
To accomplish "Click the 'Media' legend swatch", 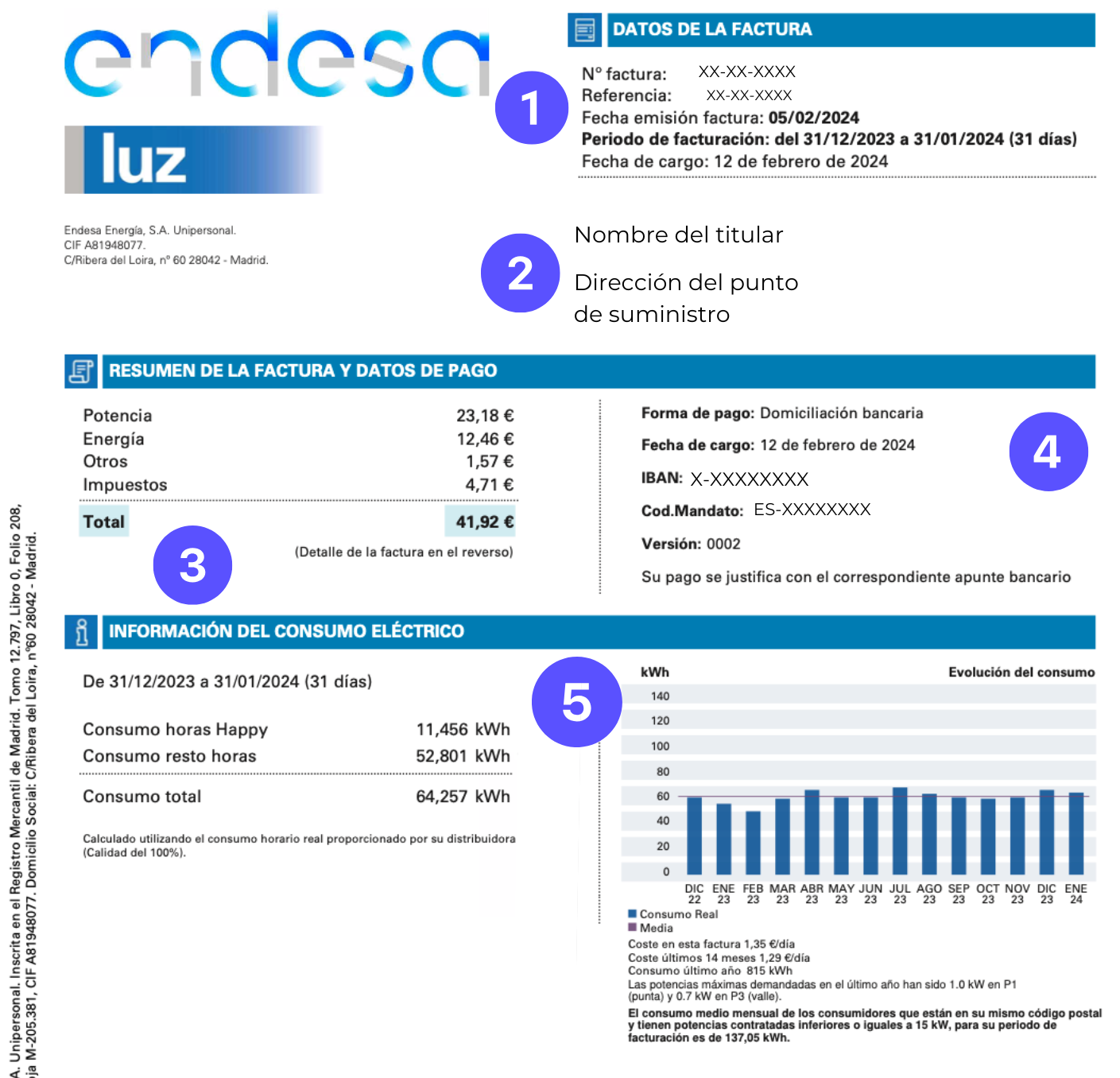I will pyautogui.click(x=633, y=928).
